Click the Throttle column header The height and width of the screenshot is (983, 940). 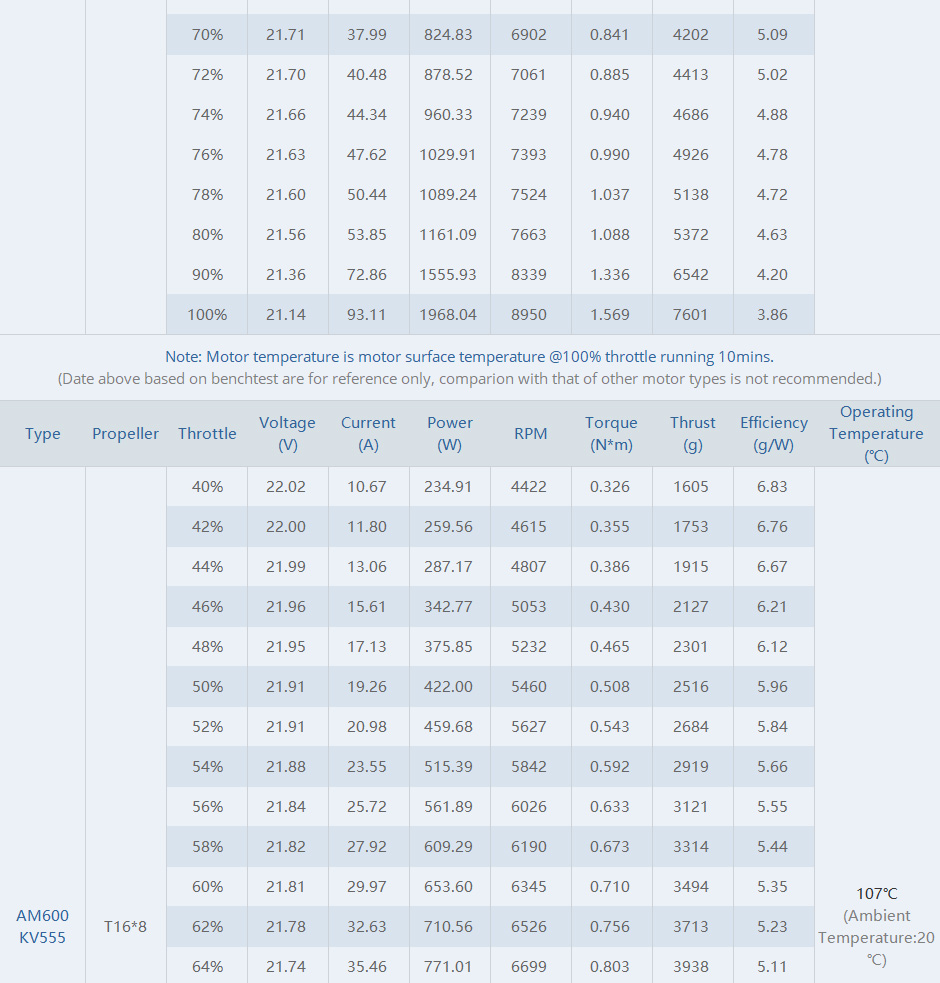(x=207, y=434)
